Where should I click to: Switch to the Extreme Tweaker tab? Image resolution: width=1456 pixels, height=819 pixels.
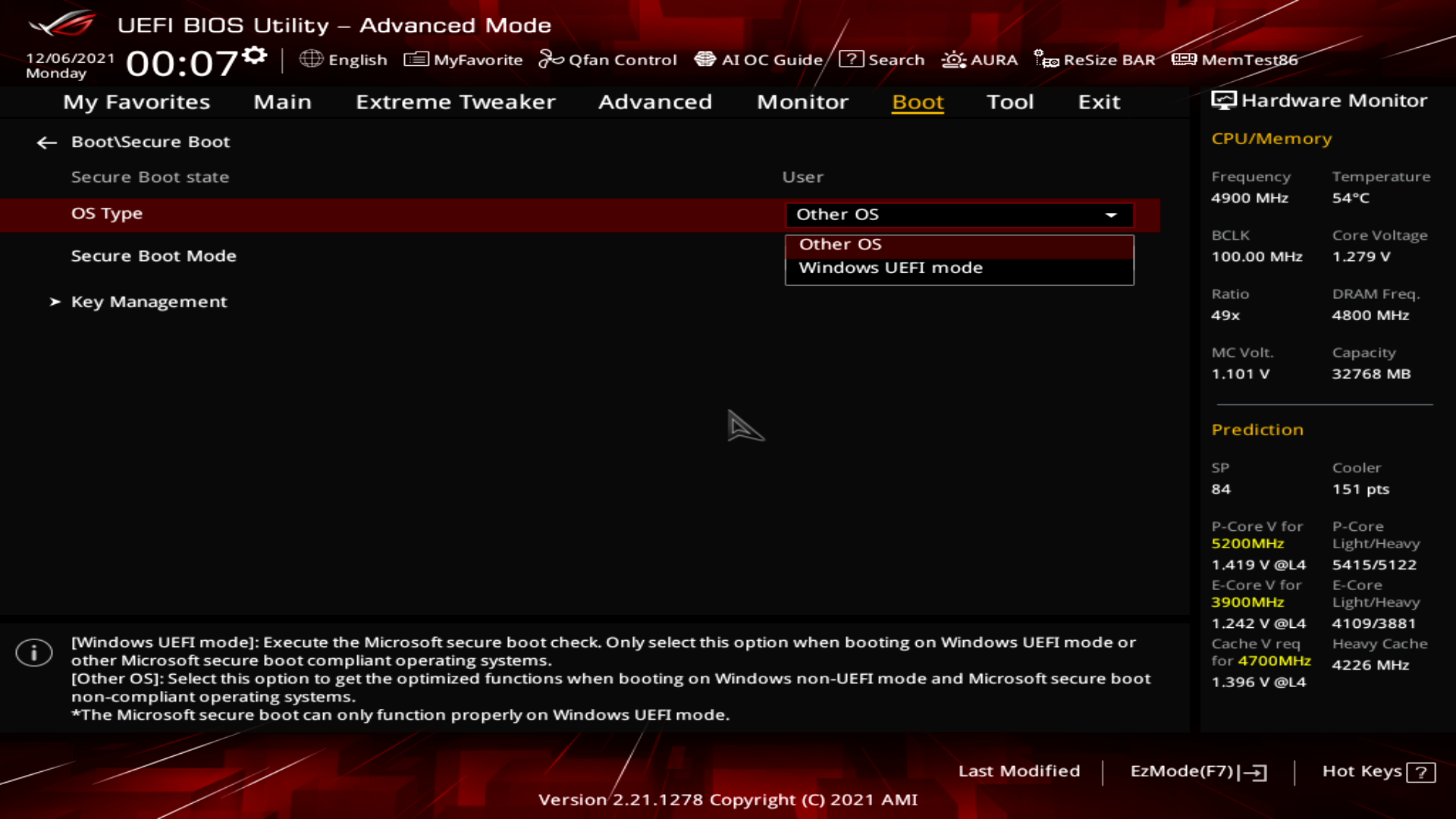click(x=455, y=102)
